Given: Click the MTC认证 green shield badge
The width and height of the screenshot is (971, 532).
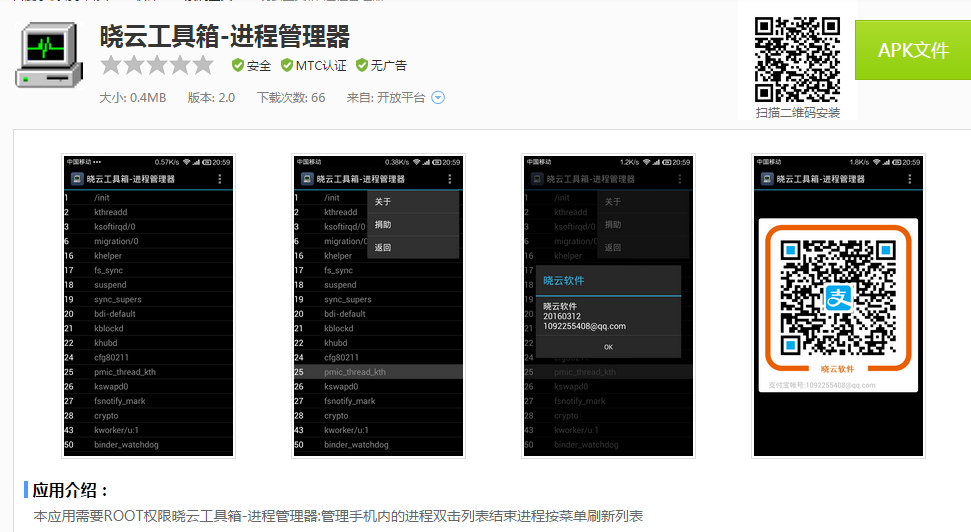Looking at the screenshot, I should pyautogui.click(x=287, y=65).
